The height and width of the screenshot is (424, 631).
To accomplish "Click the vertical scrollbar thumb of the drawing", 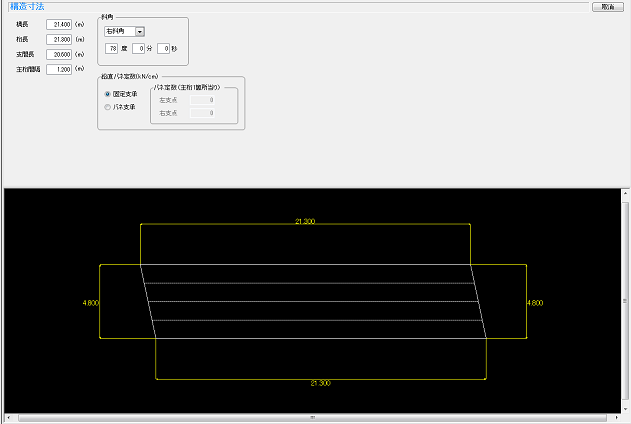I will pos(625,301).
